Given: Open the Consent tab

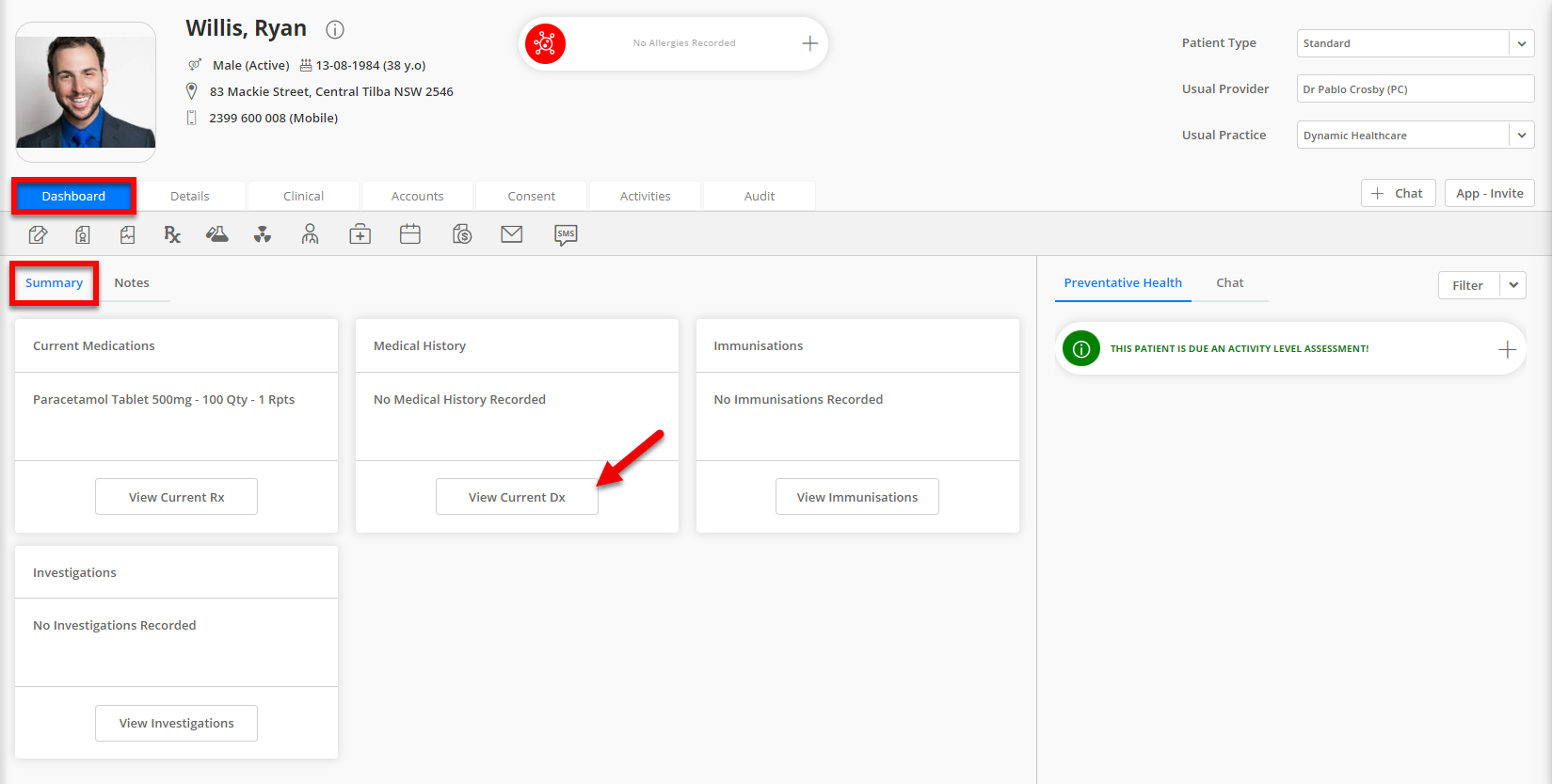Looking at the screenshot, I should tap(532, 196).
